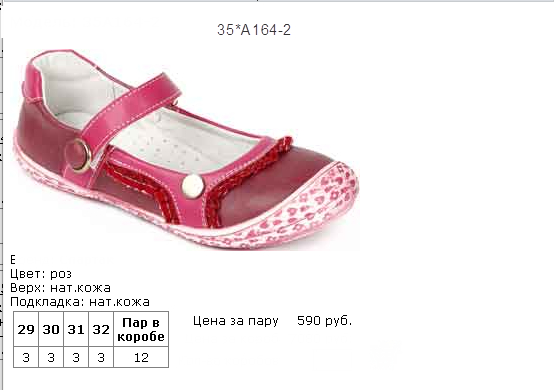Click the size 31 header cell
Screen dimensions: 554x390
click(x=76, y=329)
